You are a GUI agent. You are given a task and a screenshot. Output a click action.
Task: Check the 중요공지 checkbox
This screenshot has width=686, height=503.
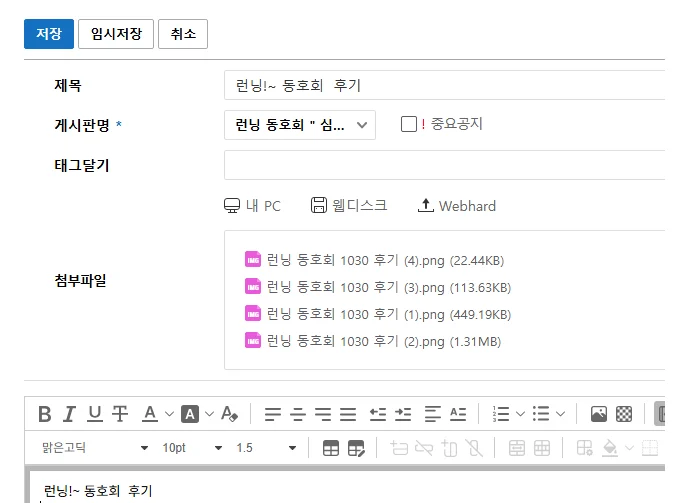pyautogui.click(x=408, y=124)
